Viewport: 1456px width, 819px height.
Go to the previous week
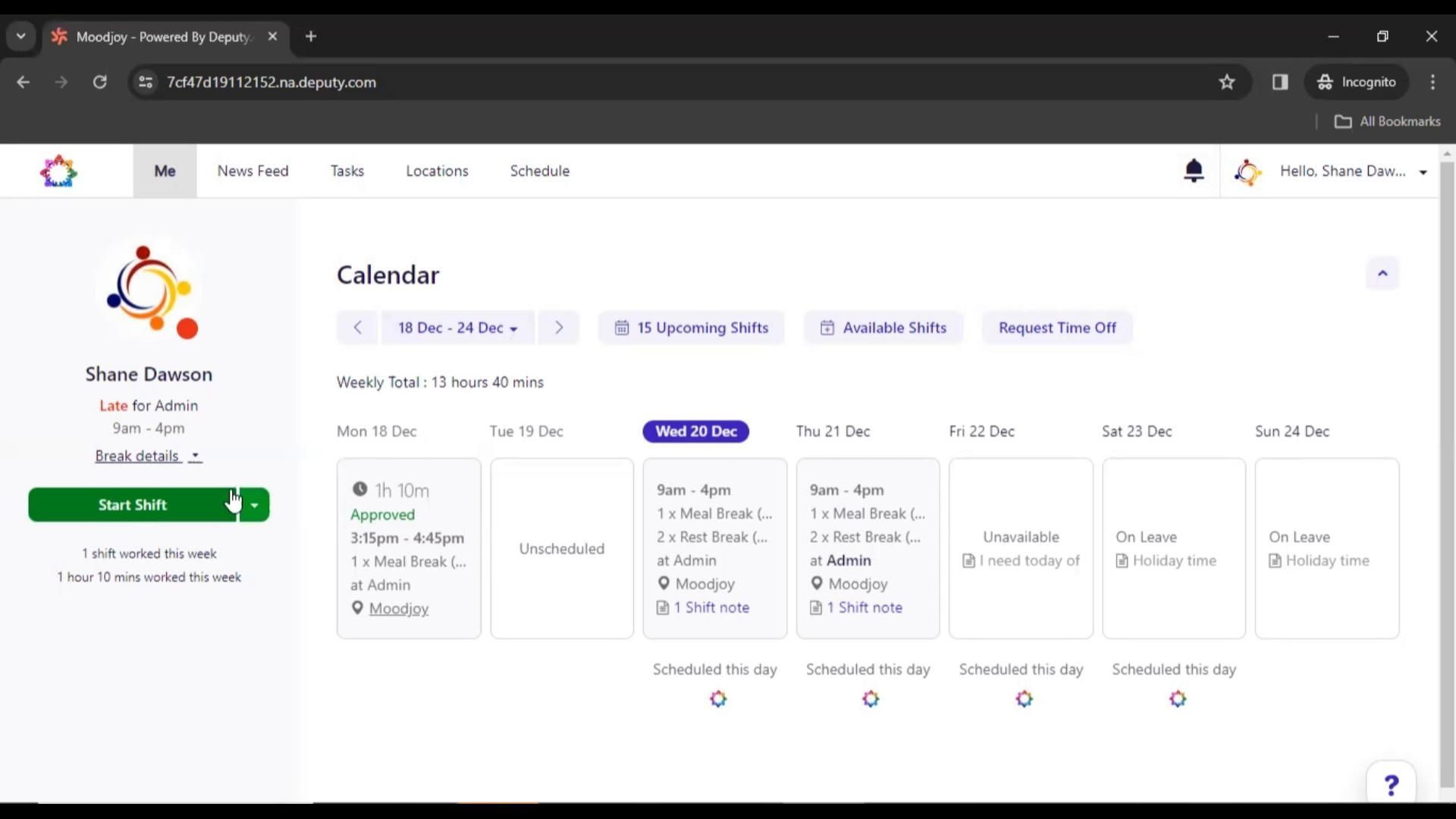tap(357, 328)
